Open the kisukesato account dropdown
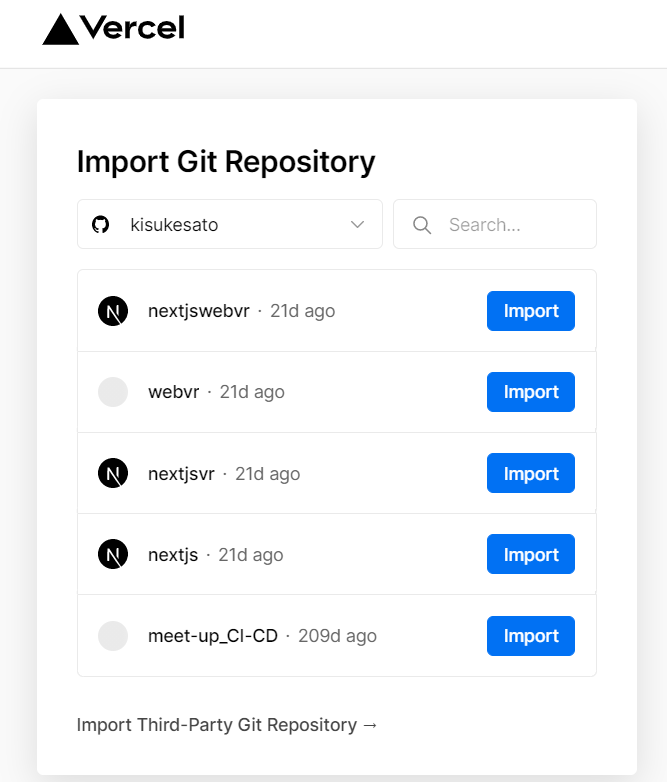This screenshot has height=782, width=667. (230, 224)
